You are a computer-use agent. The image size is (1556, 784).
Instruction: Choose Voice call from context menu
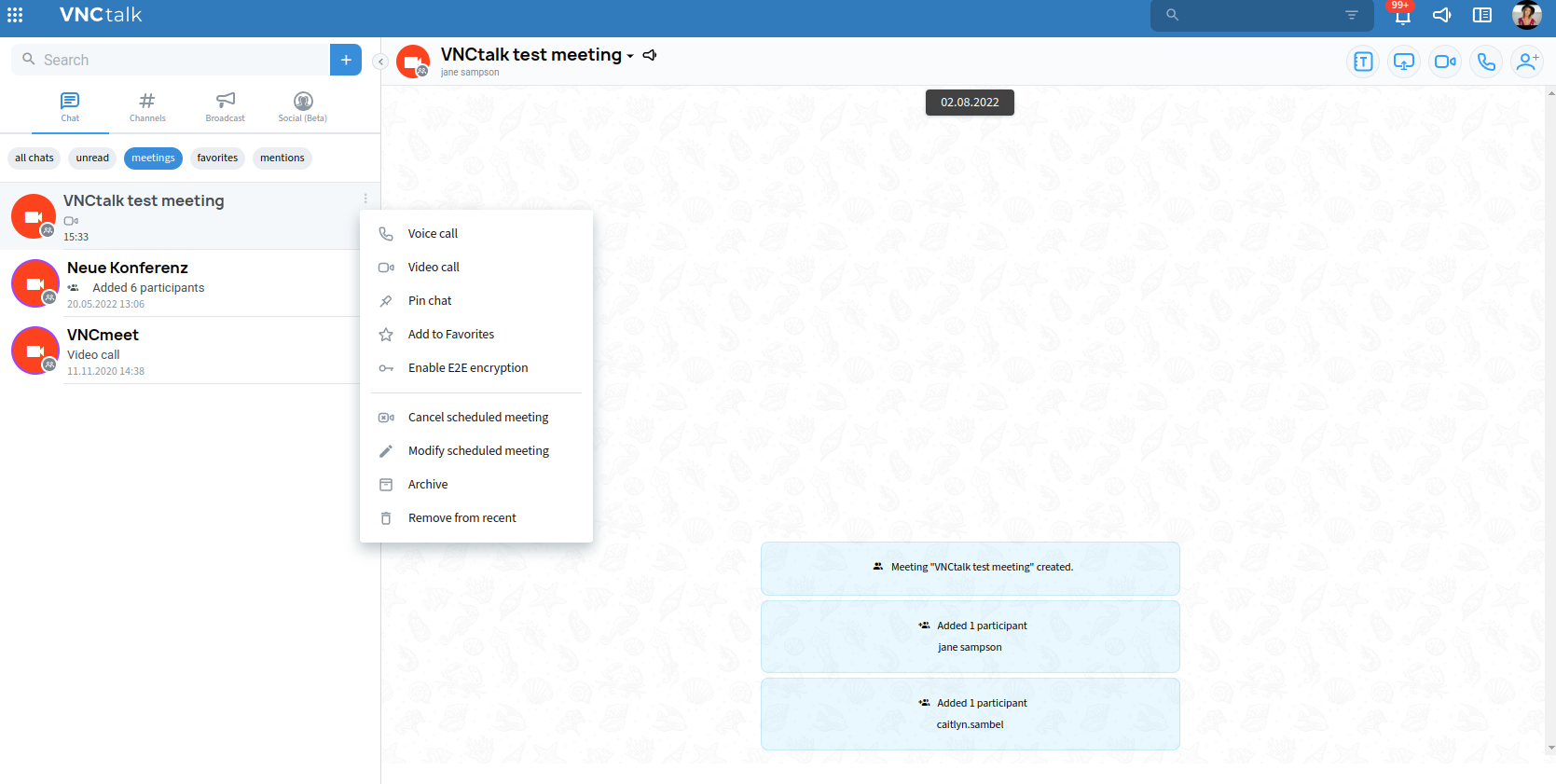(476, 234)
